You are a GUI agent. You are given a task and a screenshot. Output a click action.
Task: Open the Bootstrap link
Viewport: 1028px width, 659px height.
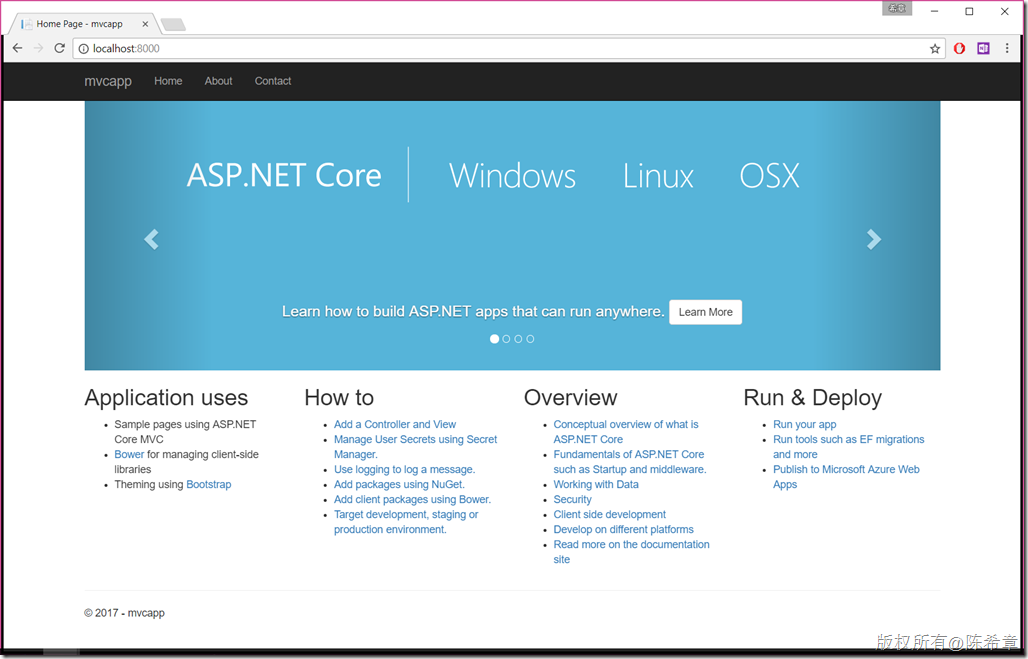click(208, 485)
